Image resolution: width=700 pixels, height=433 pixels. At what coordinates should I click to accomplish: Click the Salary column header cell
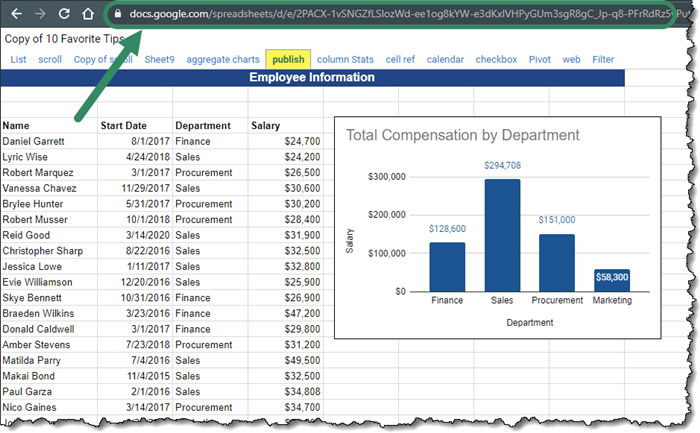pos(266,126)
